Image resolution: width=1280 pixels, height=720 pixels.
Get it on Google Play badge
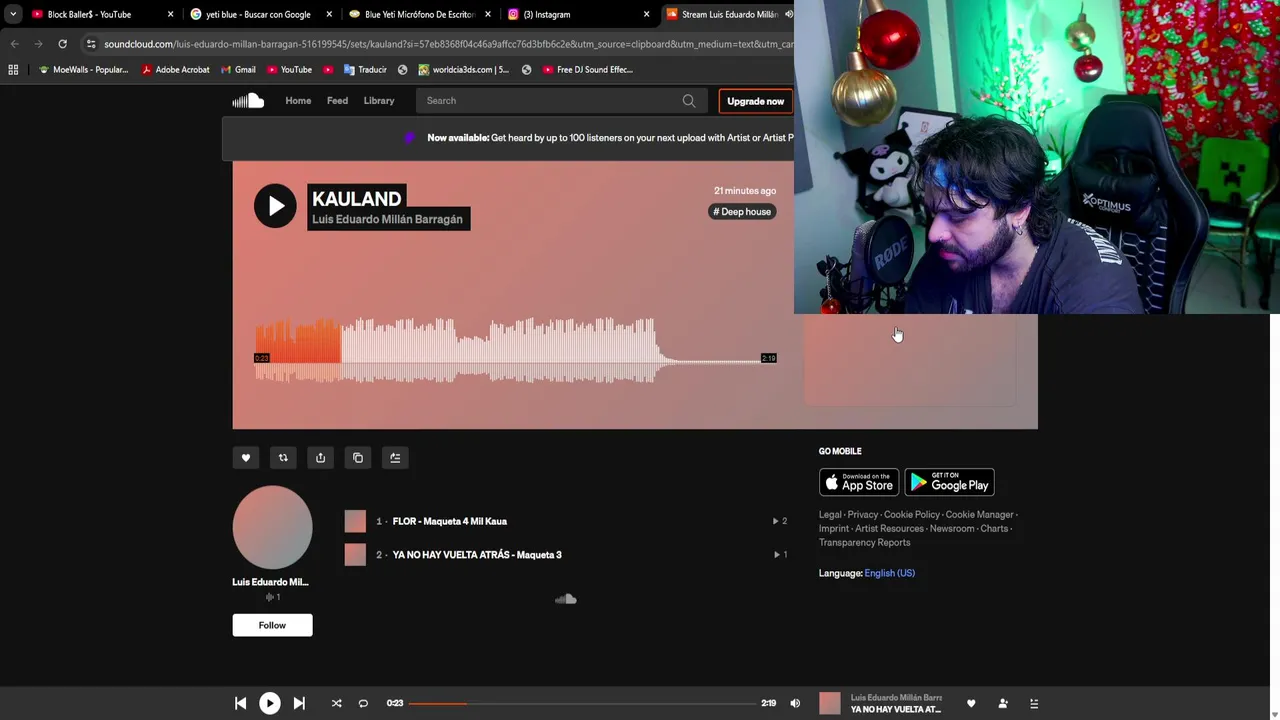tap(949, 482)
